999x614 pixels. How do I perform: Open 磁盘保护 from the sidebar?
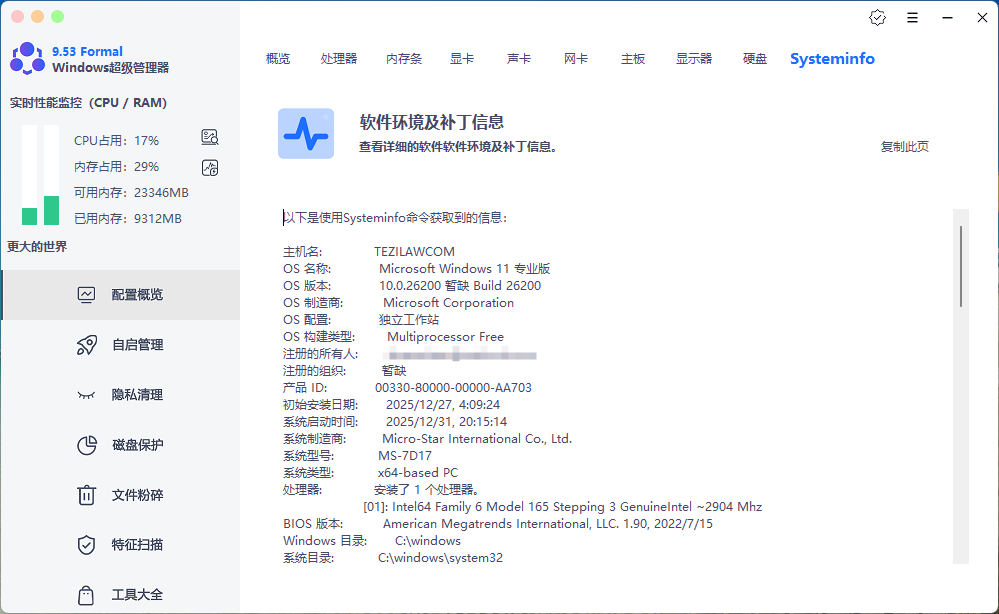click(x=88, y=444)
